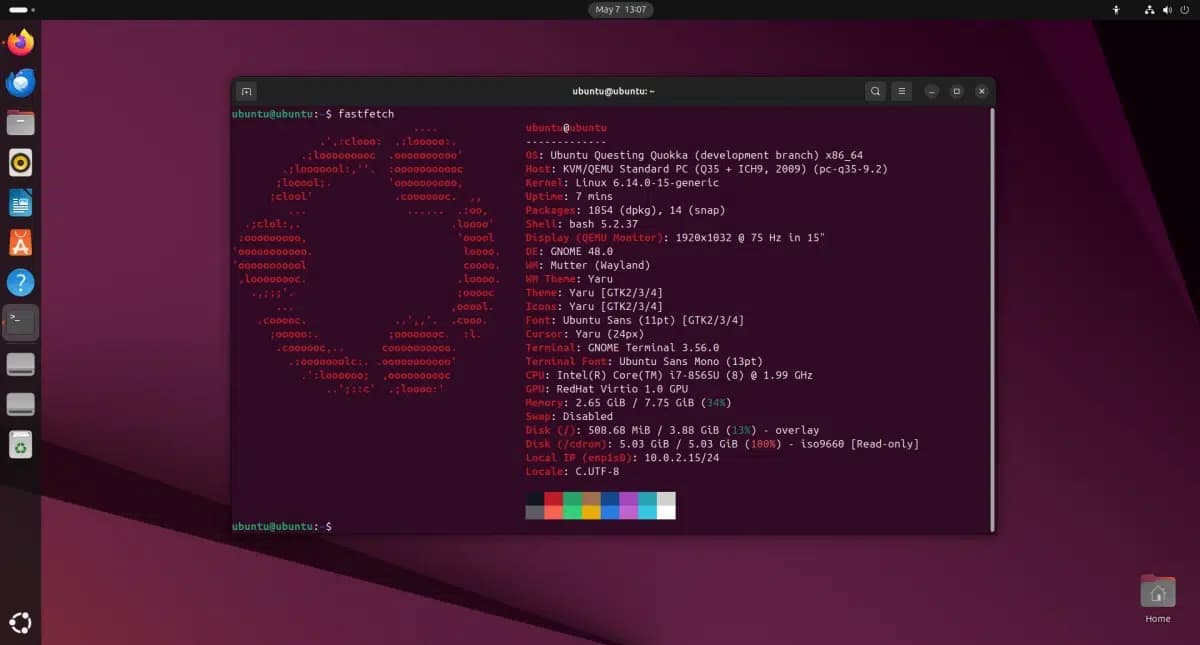Click the 'Terminal: GNOME Terminal 3.56.0' line
Screen dimensions: 1200x645
(622, 348)
